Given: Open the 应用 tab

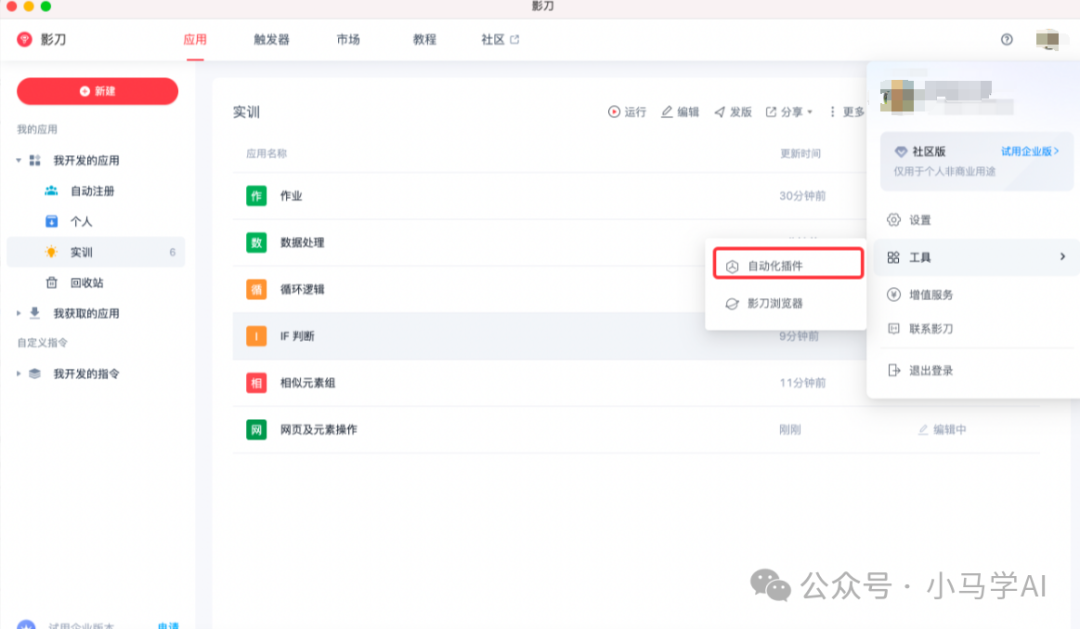Looking at the screenshot, I should point(195,39).
